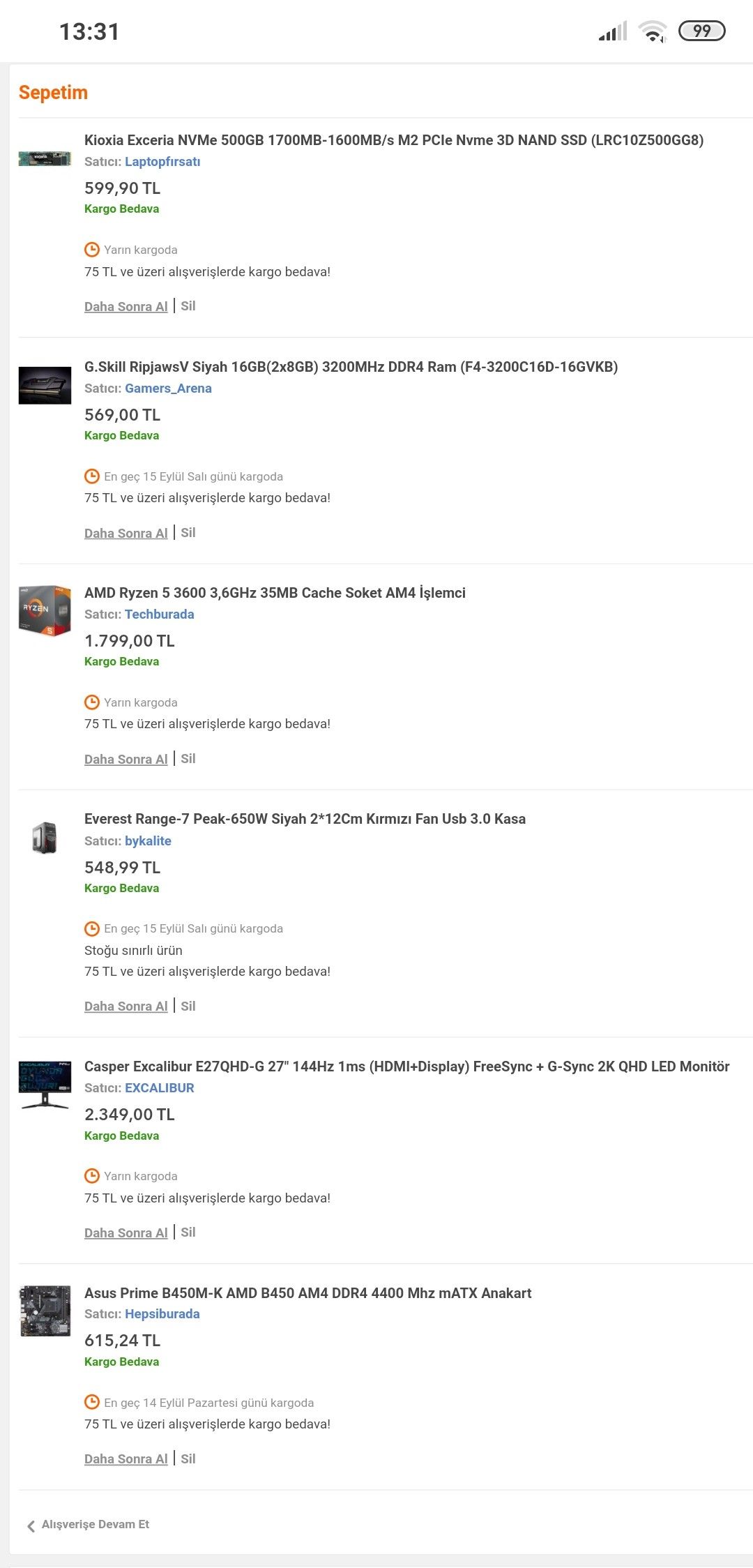Tap the Everest Range-7 case image
753x1568 pixels.
(x=45, y=838)
